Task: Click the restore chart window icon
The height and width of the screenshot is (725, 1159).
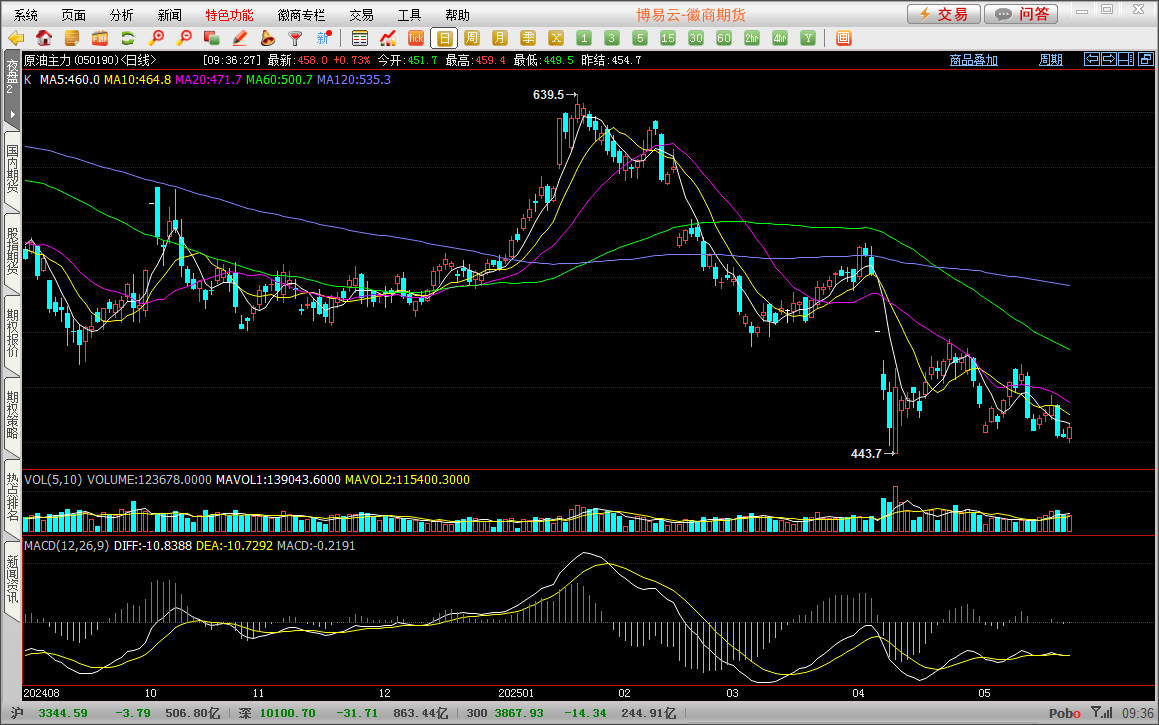Action: (x=1146, y=59)
